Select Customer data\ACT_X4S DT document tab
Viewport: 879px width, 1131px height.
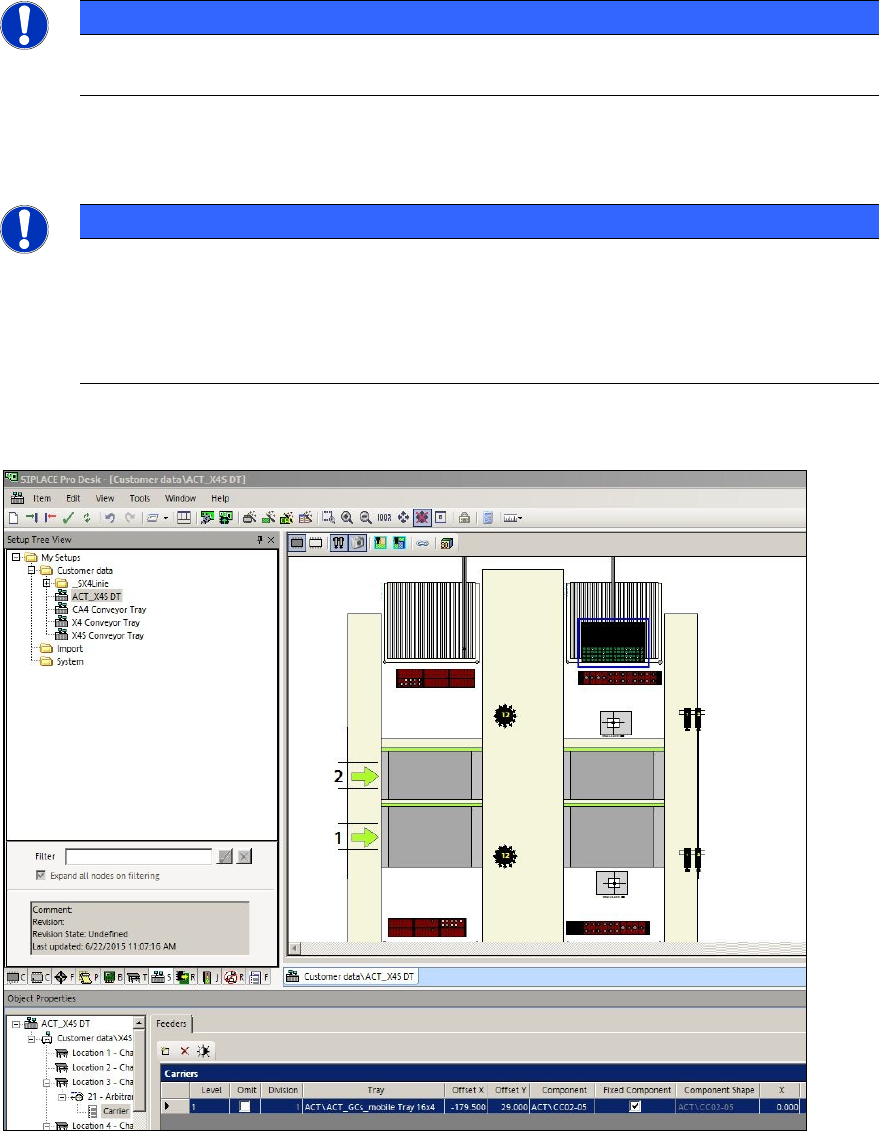click(351, 977)
